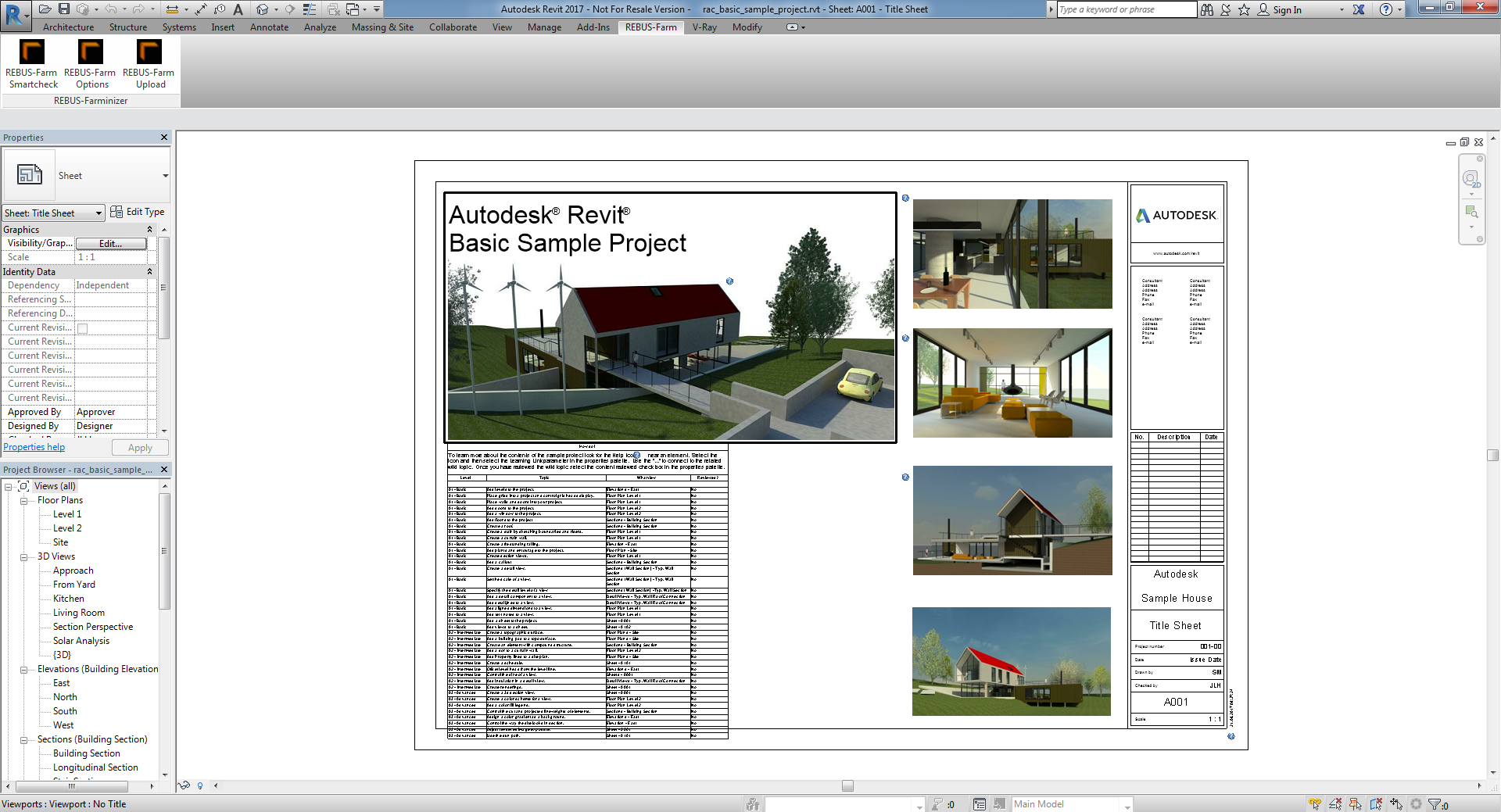Click the Sign In button

(1279, 10)
